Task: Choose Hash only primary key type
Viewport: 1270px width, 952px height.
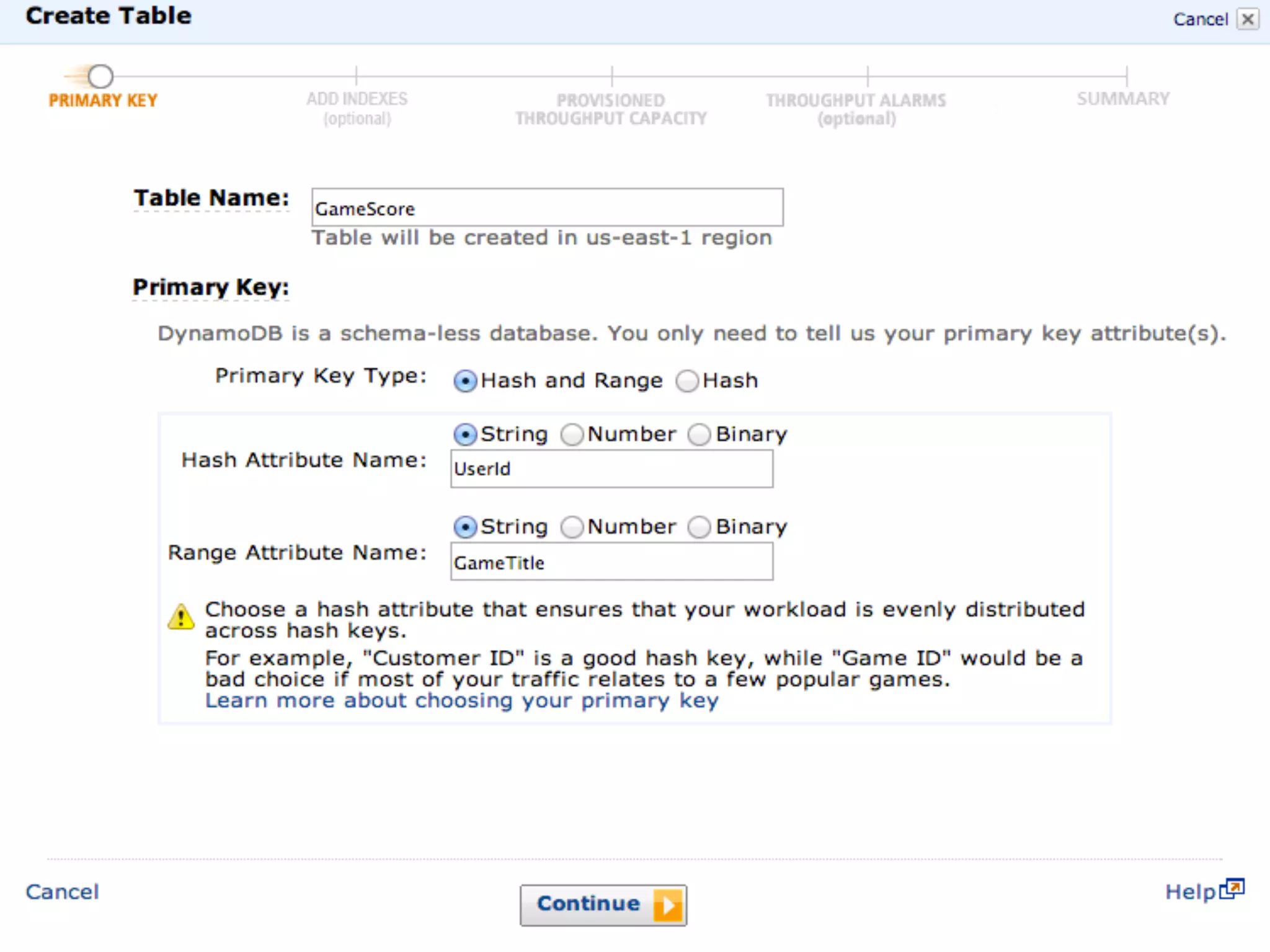Action: (x=687, y=381)
